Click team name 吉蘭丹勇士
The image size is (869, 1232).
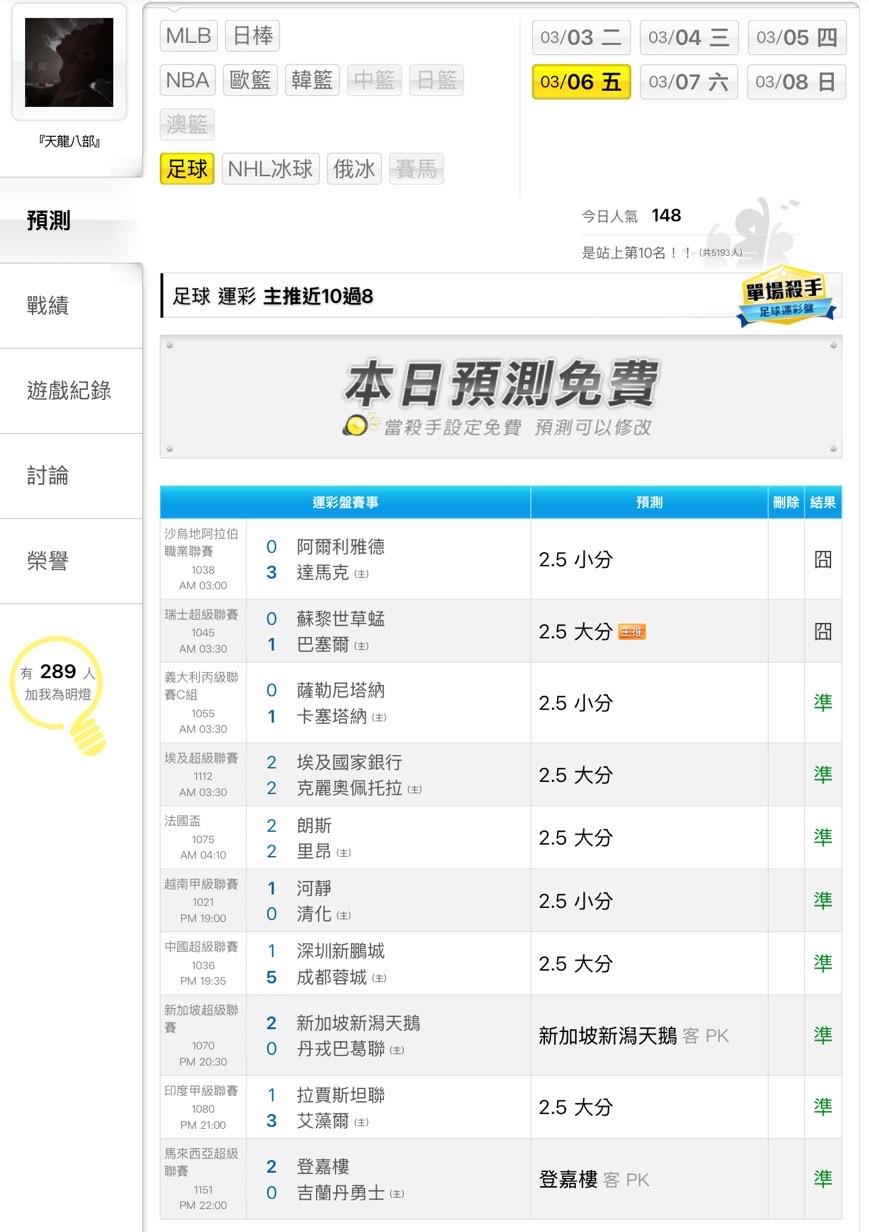(341, 1193)
